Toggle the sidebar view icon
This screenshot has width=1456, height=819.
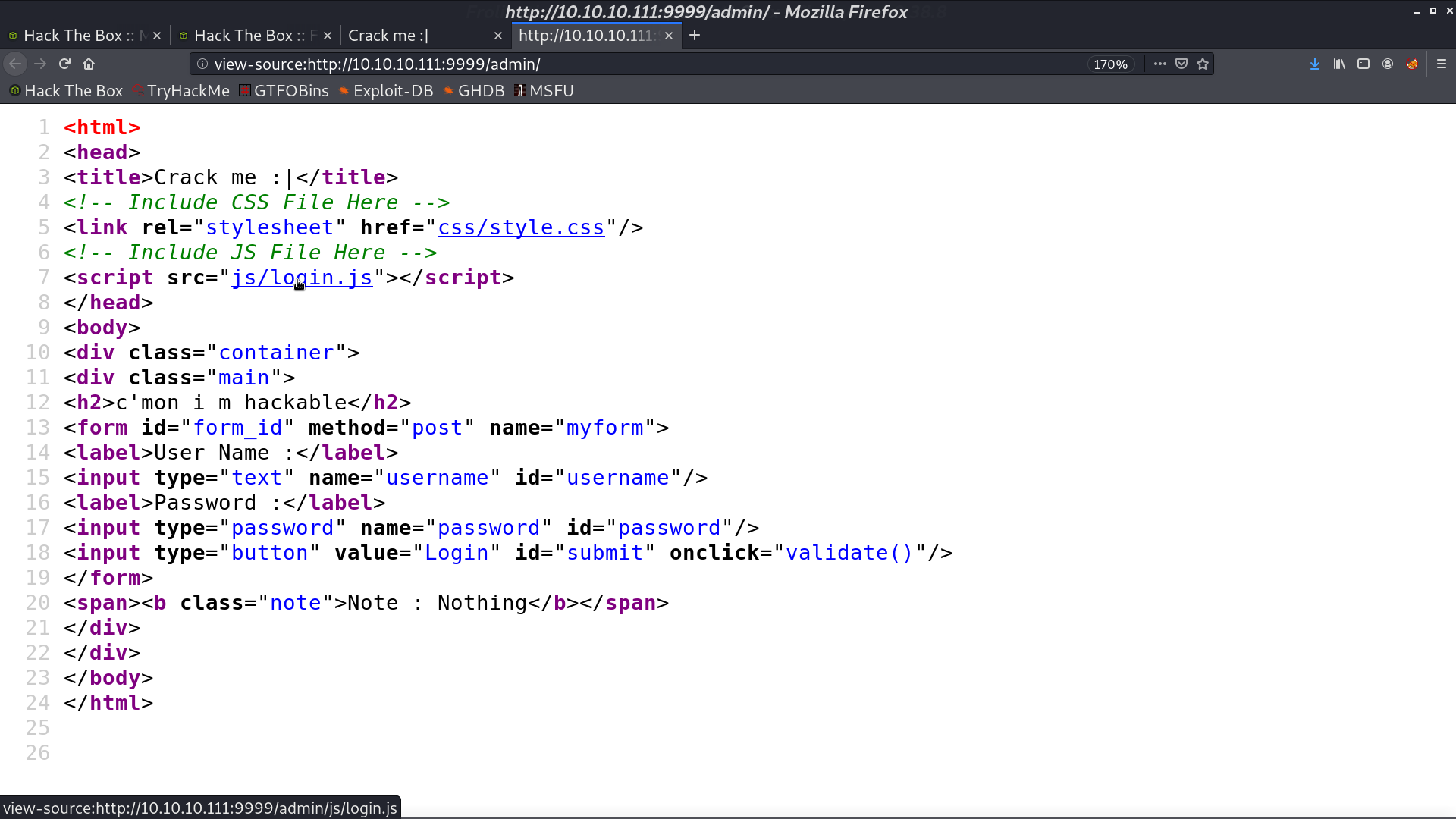1363,64
